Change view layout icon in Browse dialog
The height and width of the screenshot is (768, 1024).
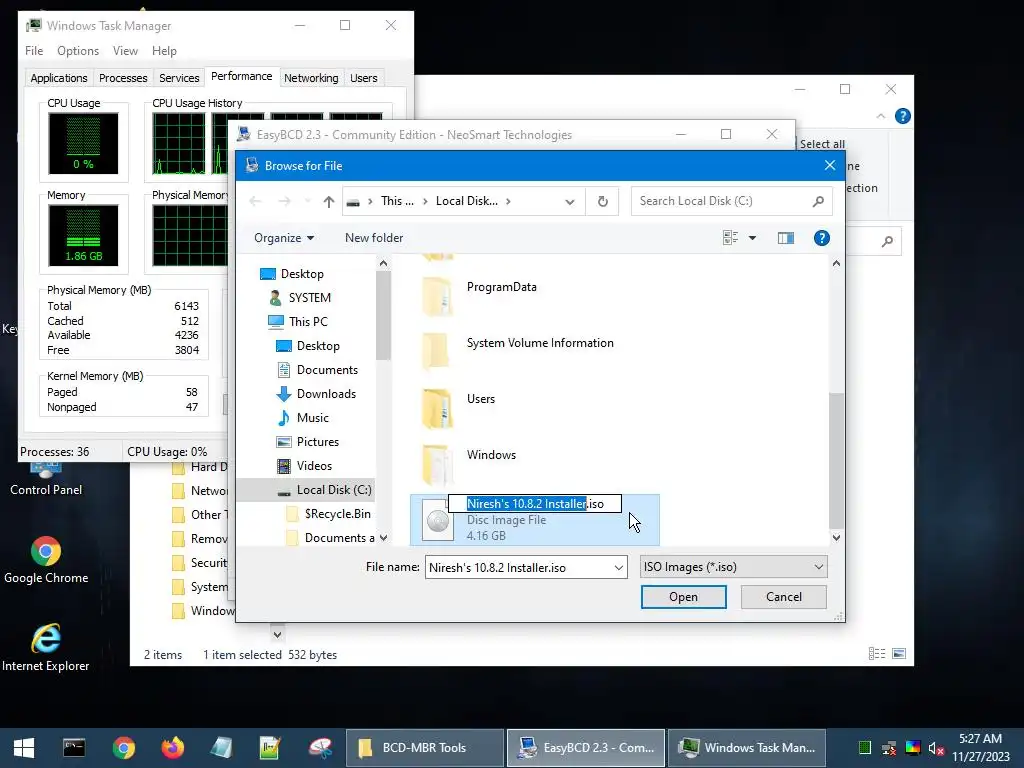pyautogui.click(x=730, y=238)
